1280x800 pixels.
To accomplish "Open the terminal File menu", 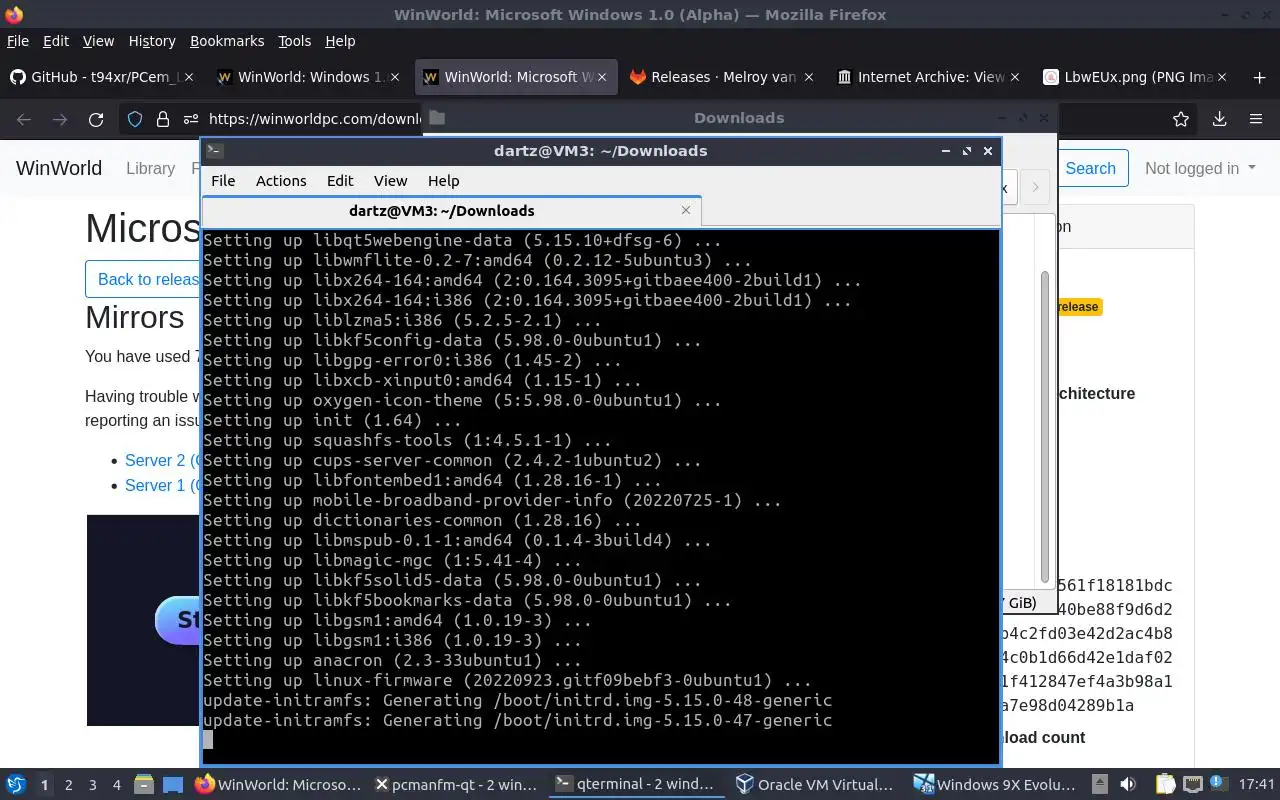I will coord(223,180).
